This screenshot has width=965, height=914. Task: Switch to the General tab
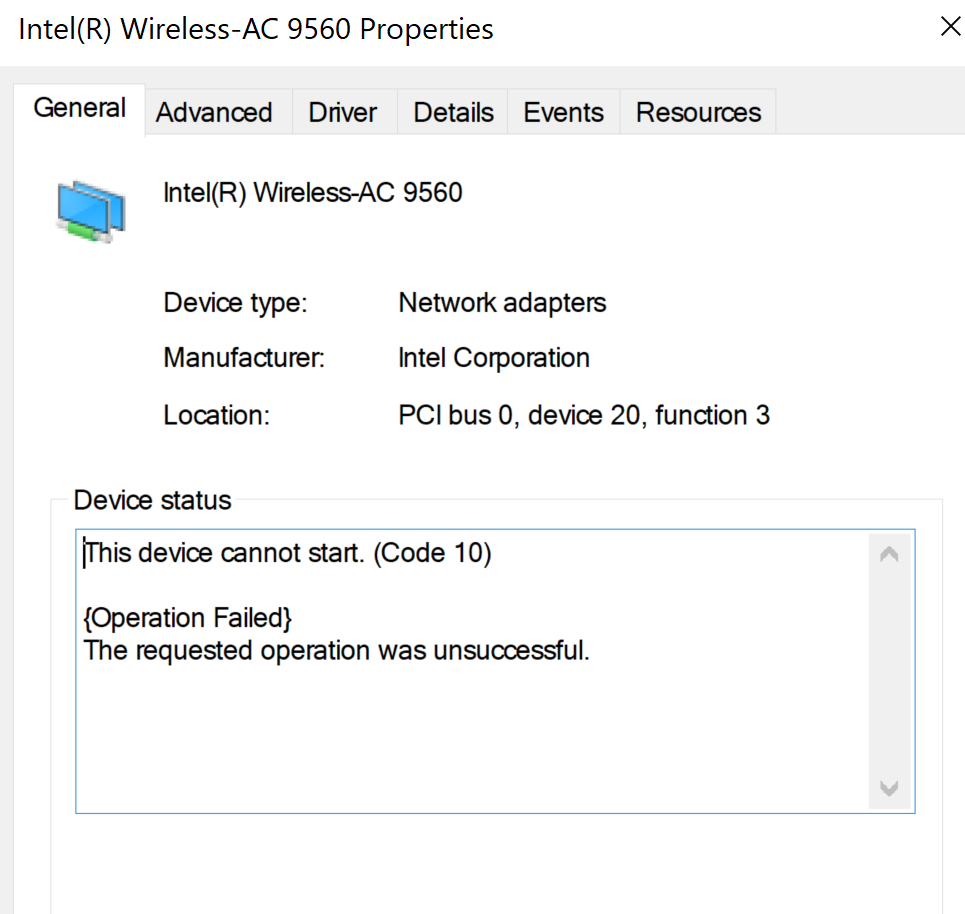[79, 108]
